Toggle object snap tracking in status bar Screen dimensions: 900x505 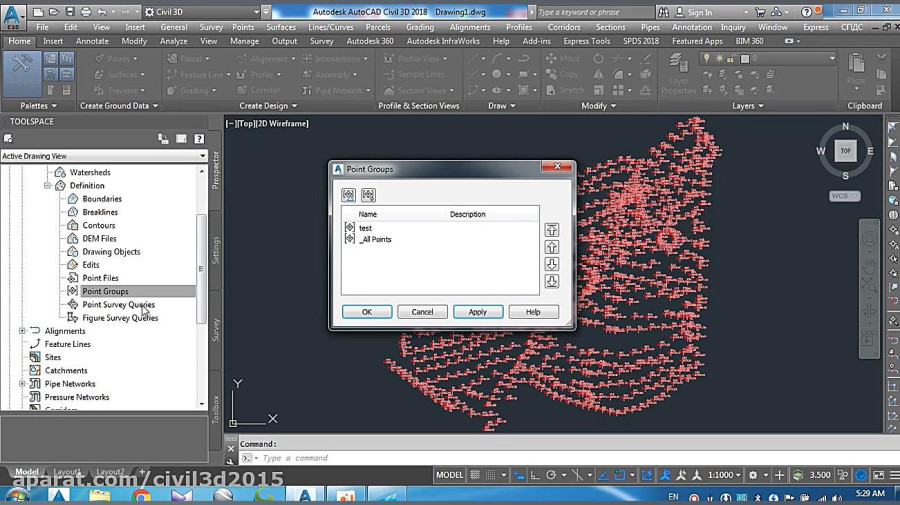pos(603,475)
